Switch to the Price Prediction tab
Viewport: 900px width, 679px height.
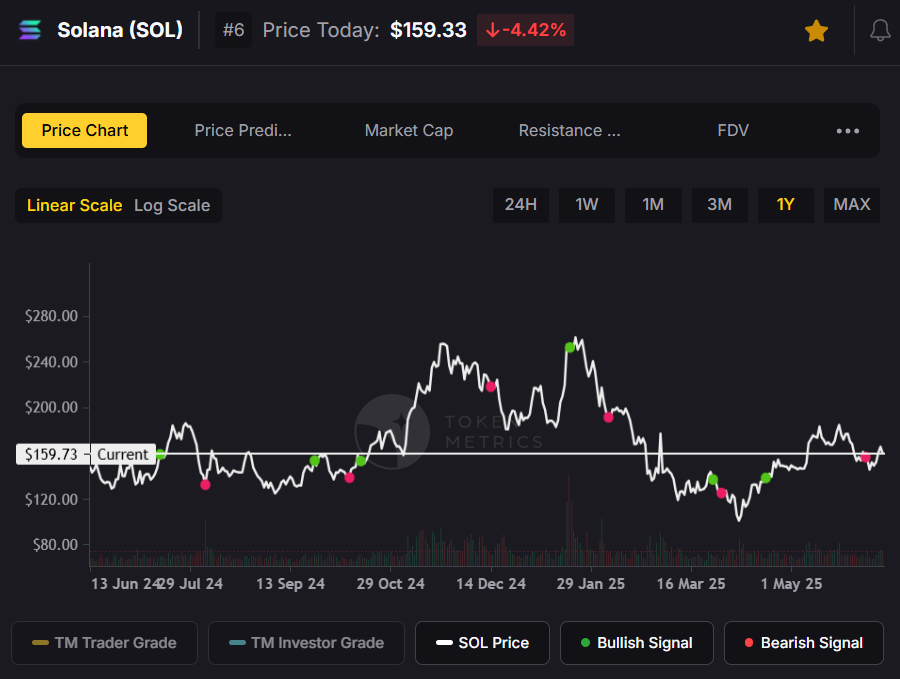point(243,130)
